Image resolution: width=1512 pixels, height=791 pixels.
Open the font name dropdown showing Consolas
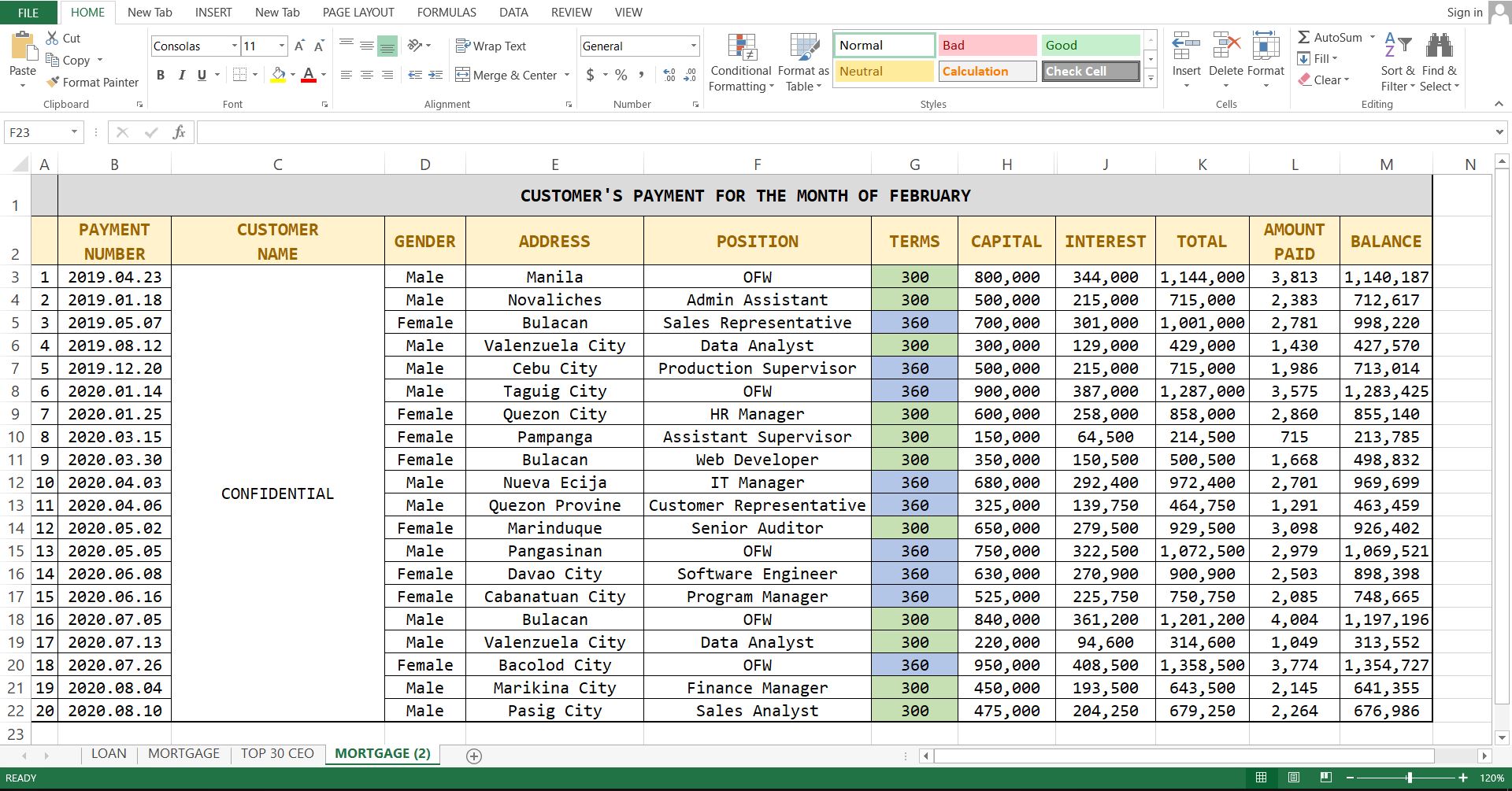tap(234, 46)
